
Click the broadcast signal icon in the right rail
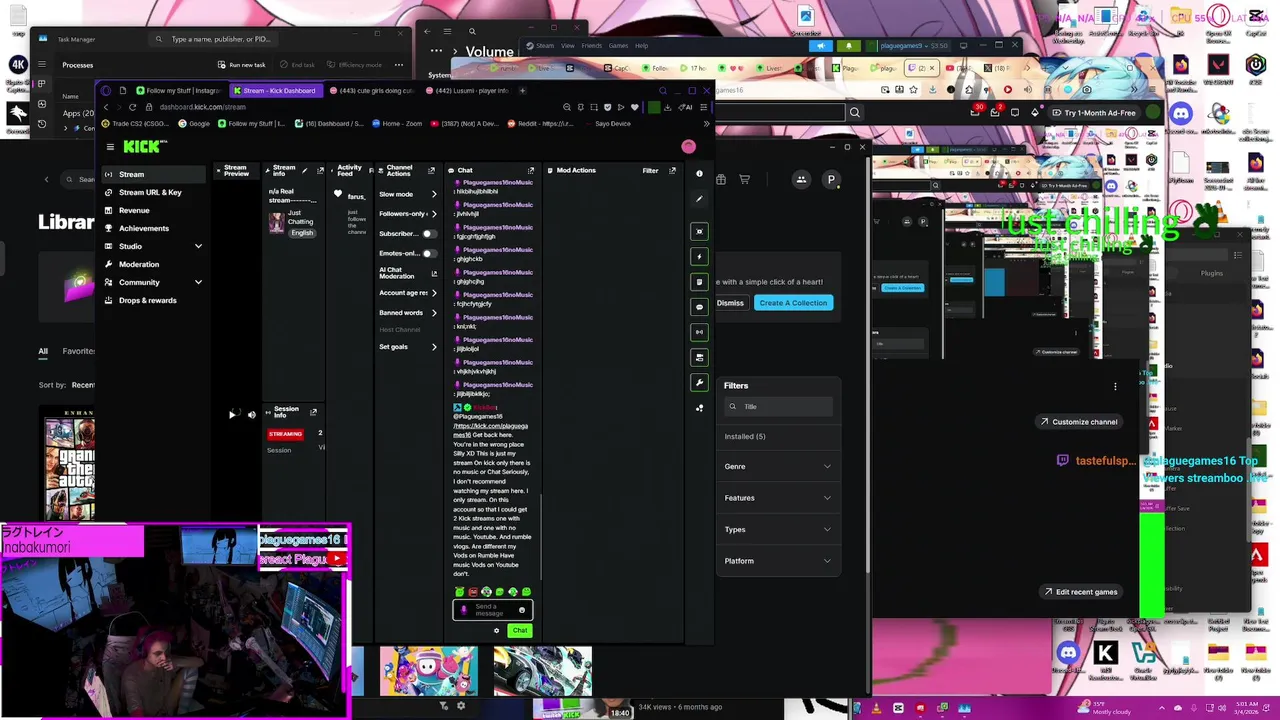699,332
